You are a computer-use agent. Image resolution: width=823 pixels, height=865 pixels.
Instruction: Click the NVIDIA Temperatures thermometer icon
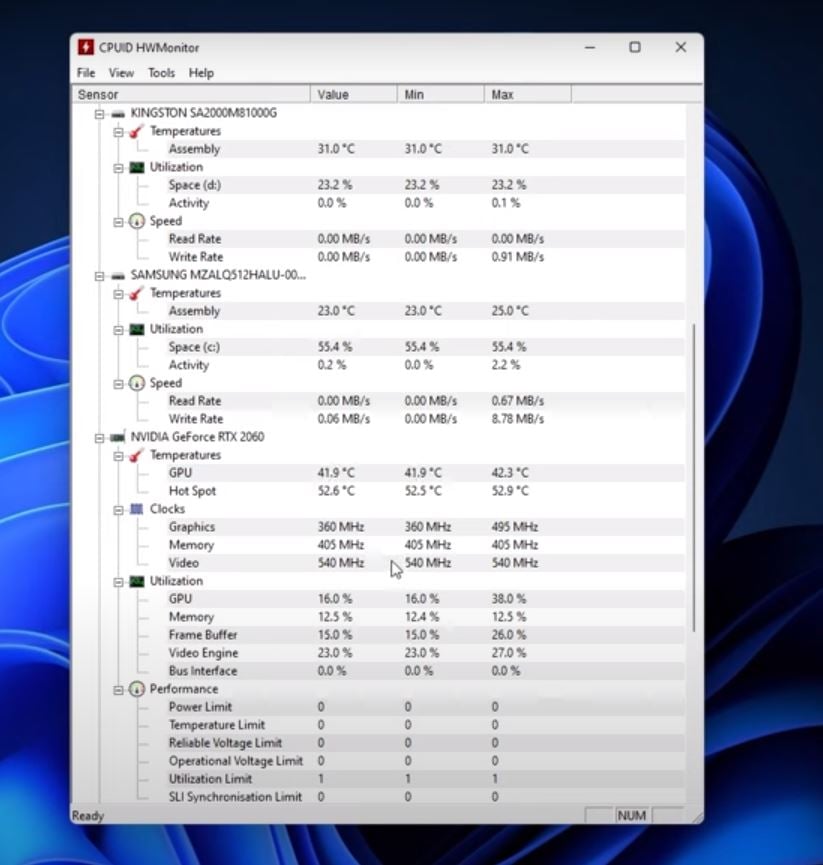(136, 456)
